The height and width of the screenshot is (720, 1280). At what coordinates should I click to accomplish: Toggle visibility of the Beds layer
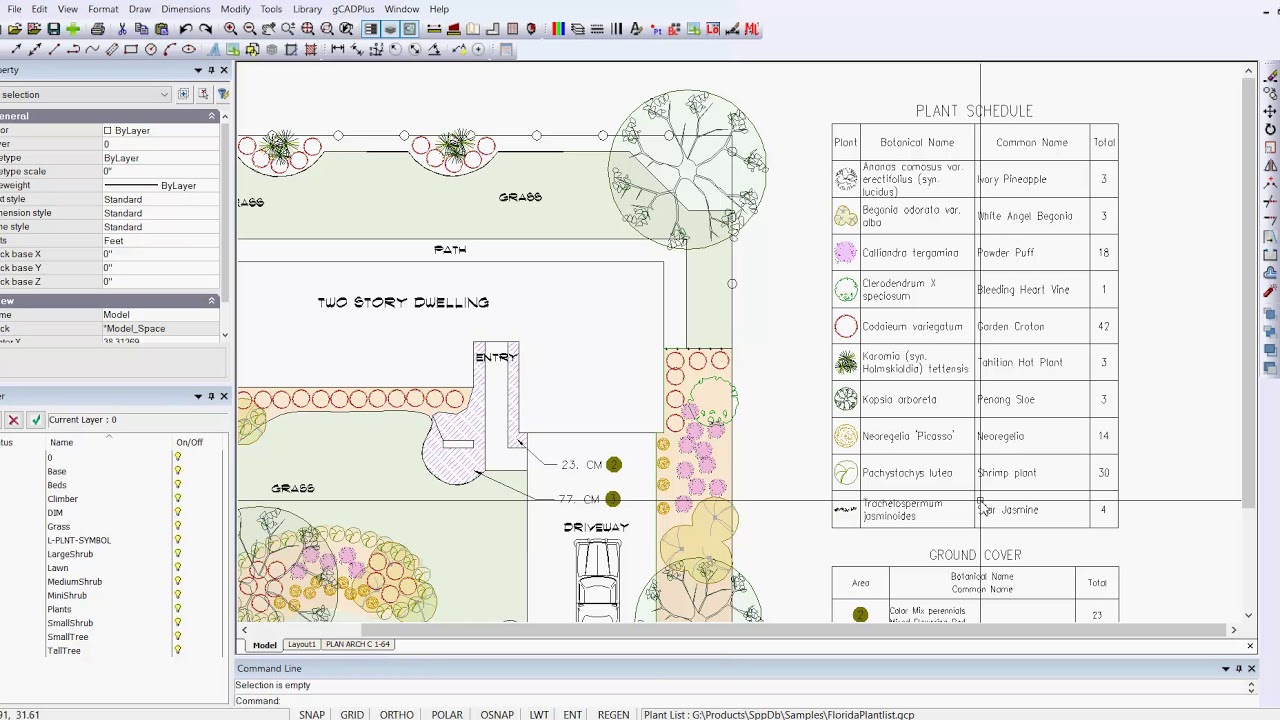pyautogui.click(x=178, y=485)
